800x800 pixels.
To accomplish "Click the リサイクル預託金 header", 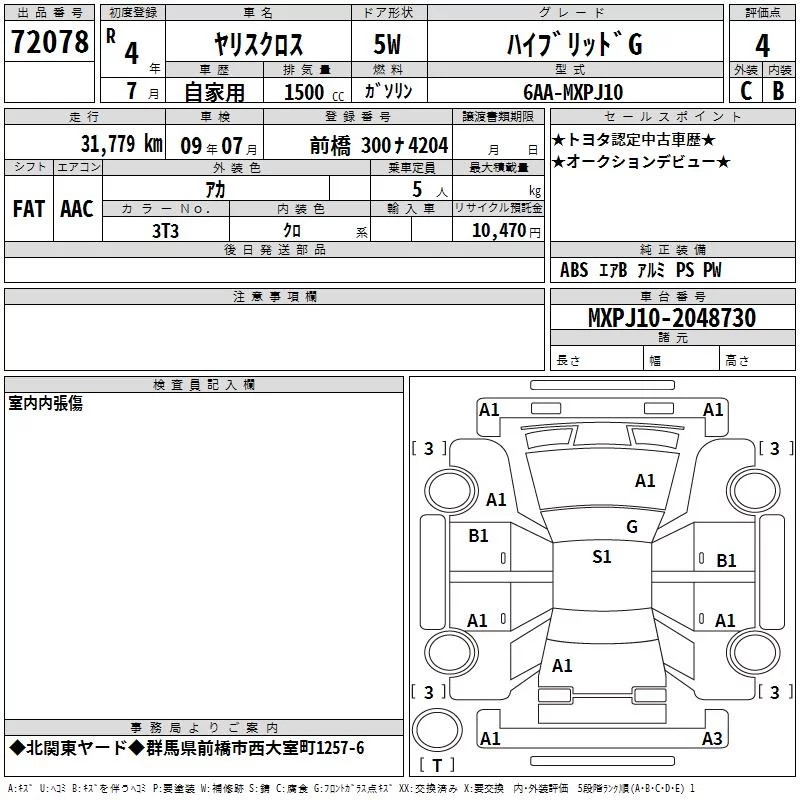I will click(x=498, y=208).
